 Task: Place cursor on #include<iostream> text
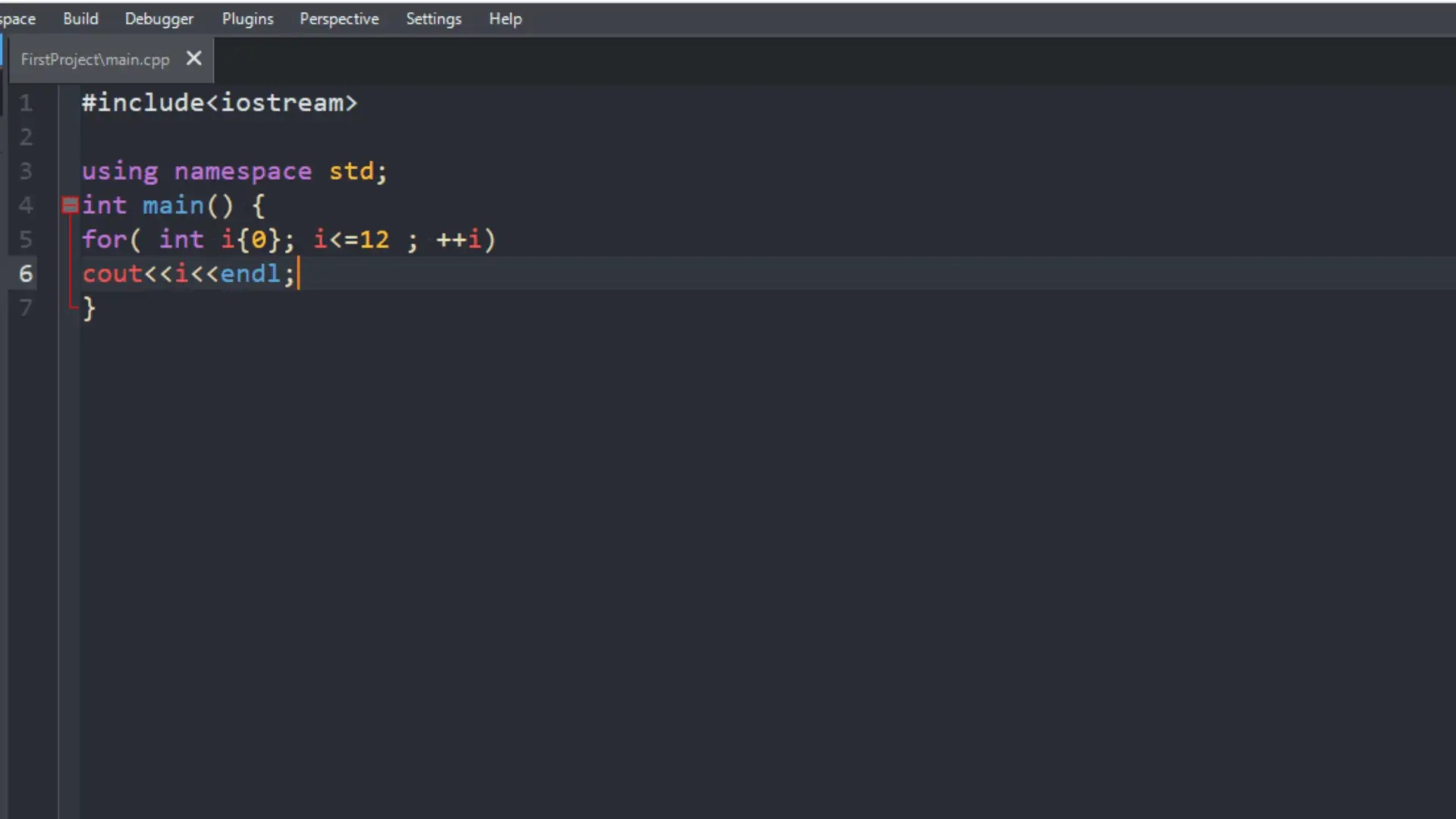pyautogui.click(x=218, y=102)
